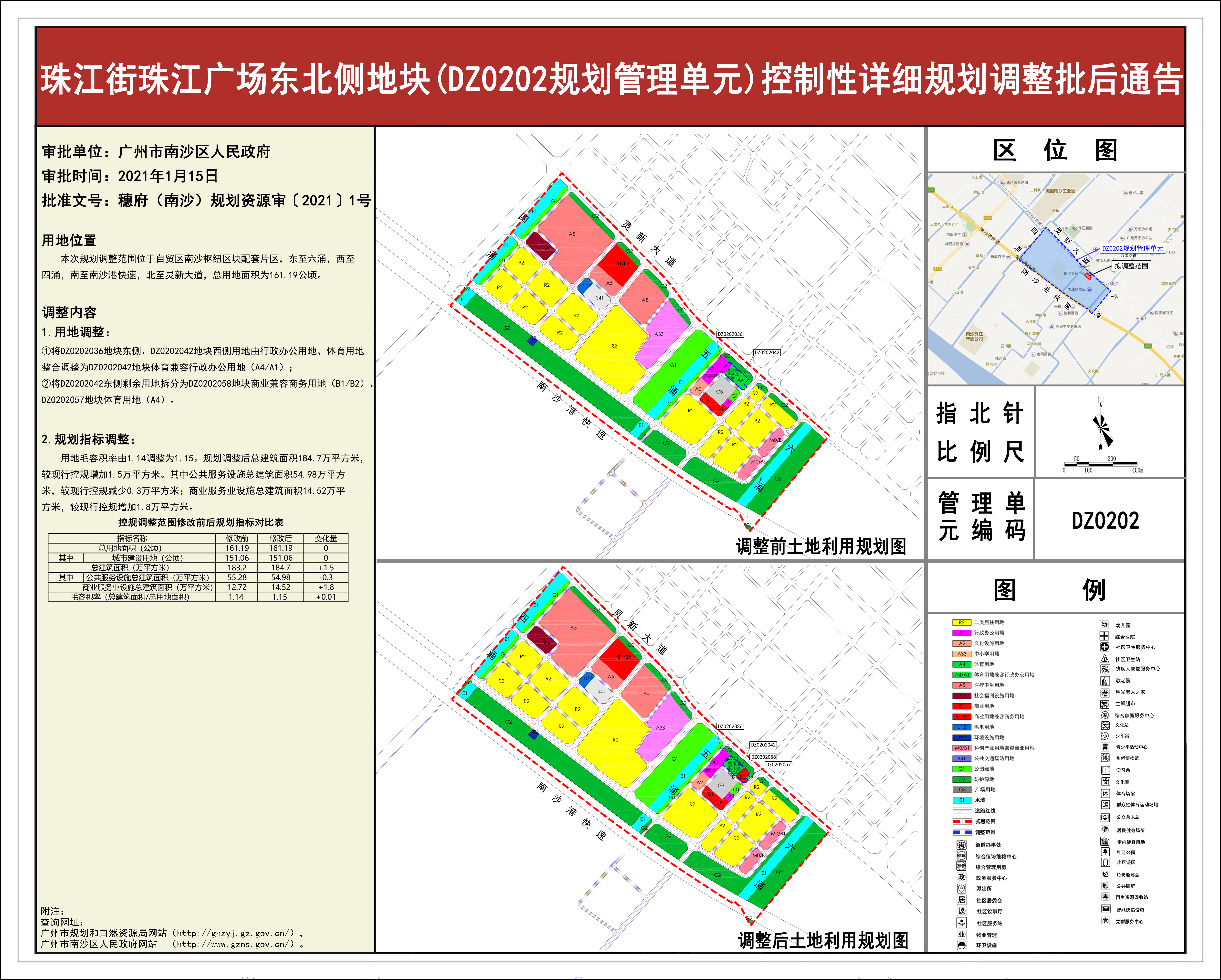Click the pink M0/B1 legend swatch
Screen dimensions: 1221x980
pyautogui.click(x=962, y=748)
